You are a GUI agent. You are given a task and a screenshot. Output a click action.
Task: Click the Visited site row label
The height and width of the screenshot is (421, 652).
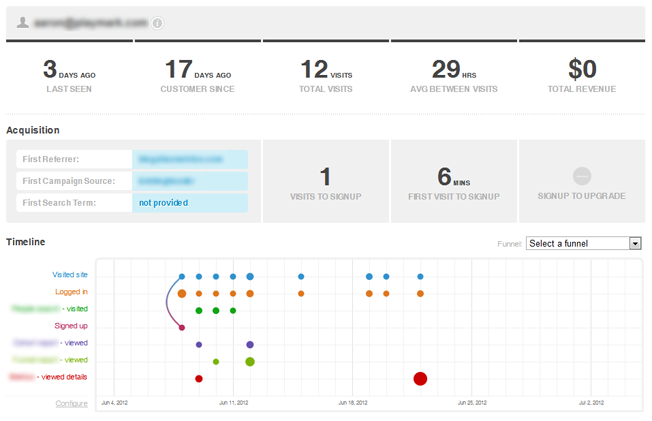click(70, 275)
